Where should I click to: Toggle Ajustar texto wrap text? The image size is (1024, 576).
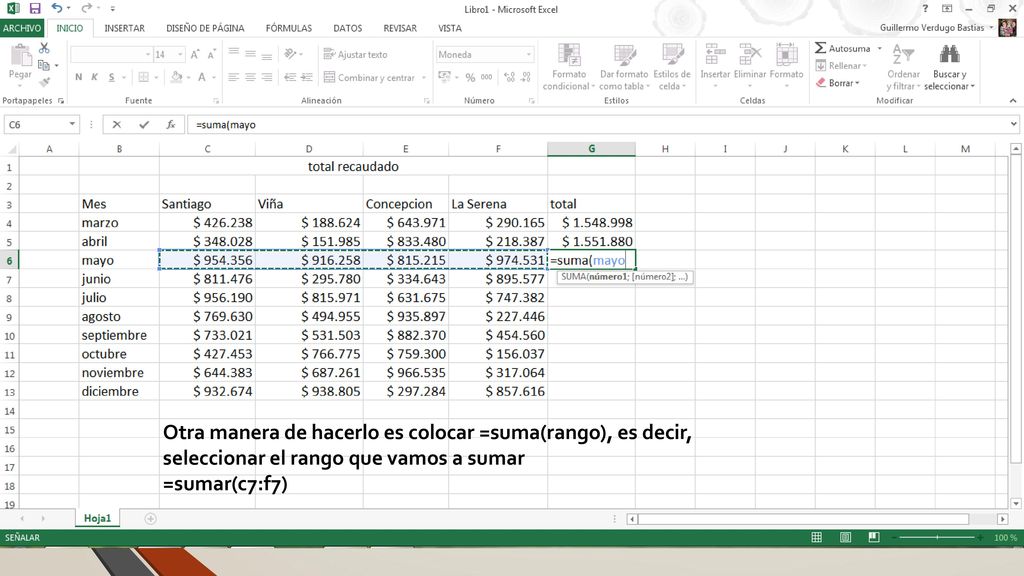[x=355, y=55]
